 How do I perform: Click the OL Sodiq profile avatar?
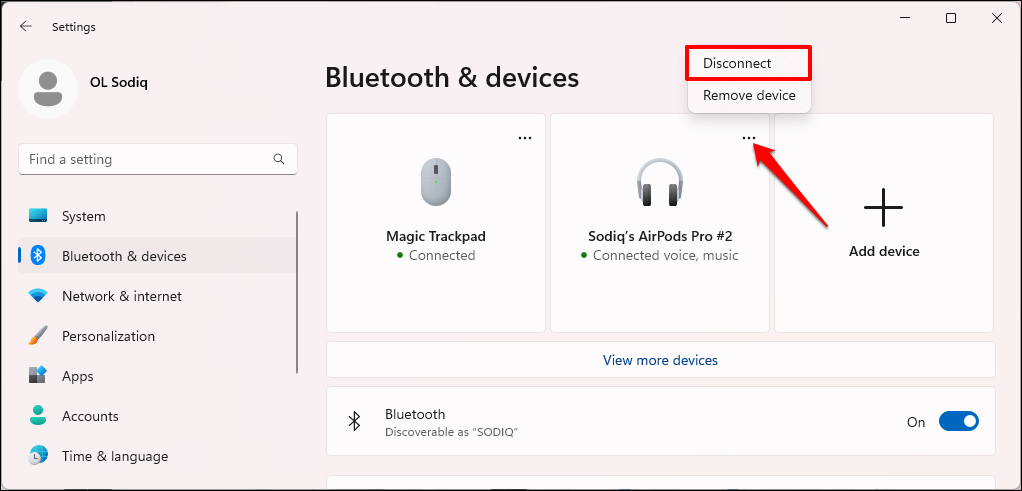[x=47, y=88]
